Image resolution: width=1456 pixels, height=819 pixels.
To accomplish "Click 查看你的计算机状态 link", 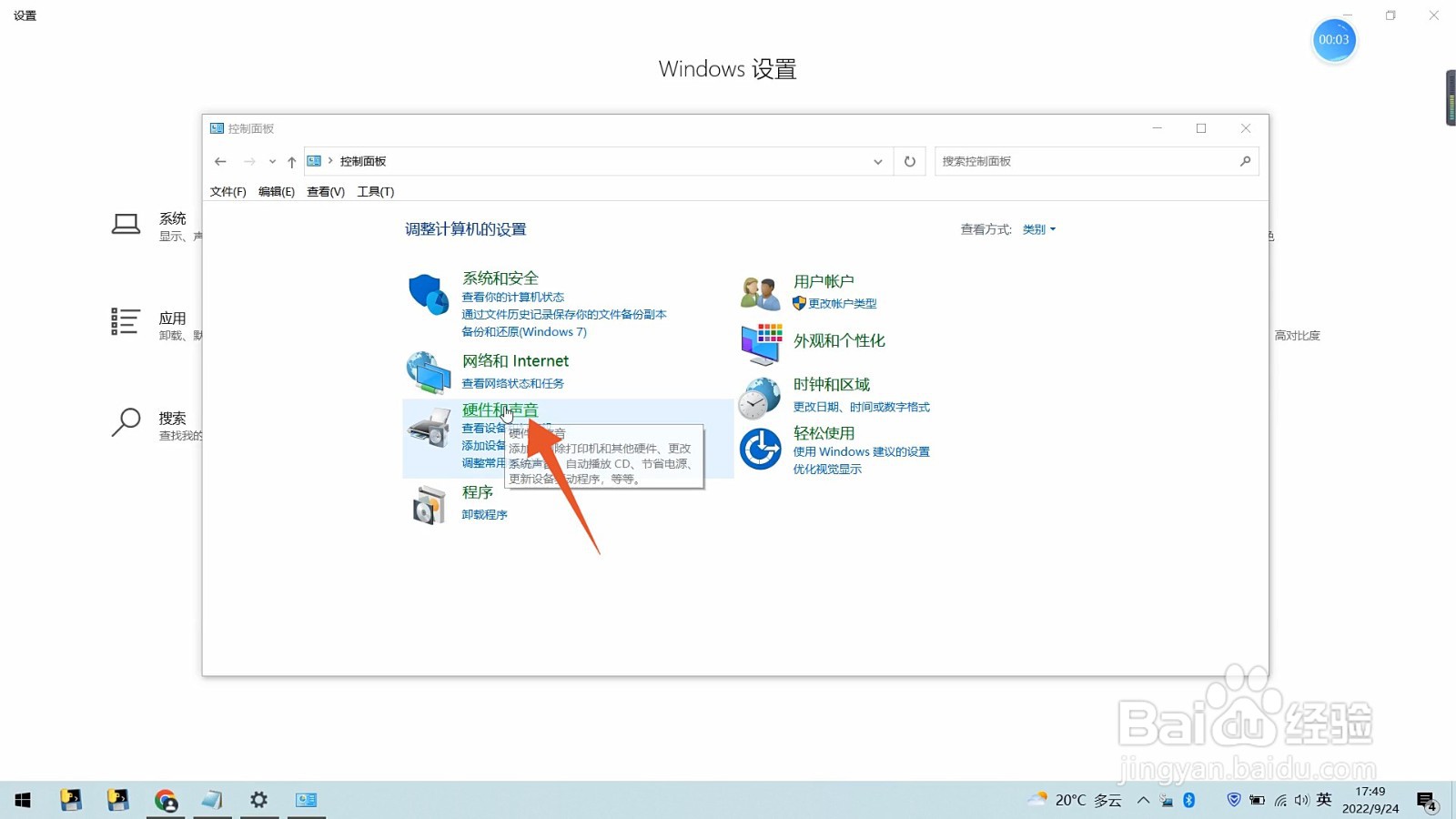I will pyautogui.click(x=513, y=297).
